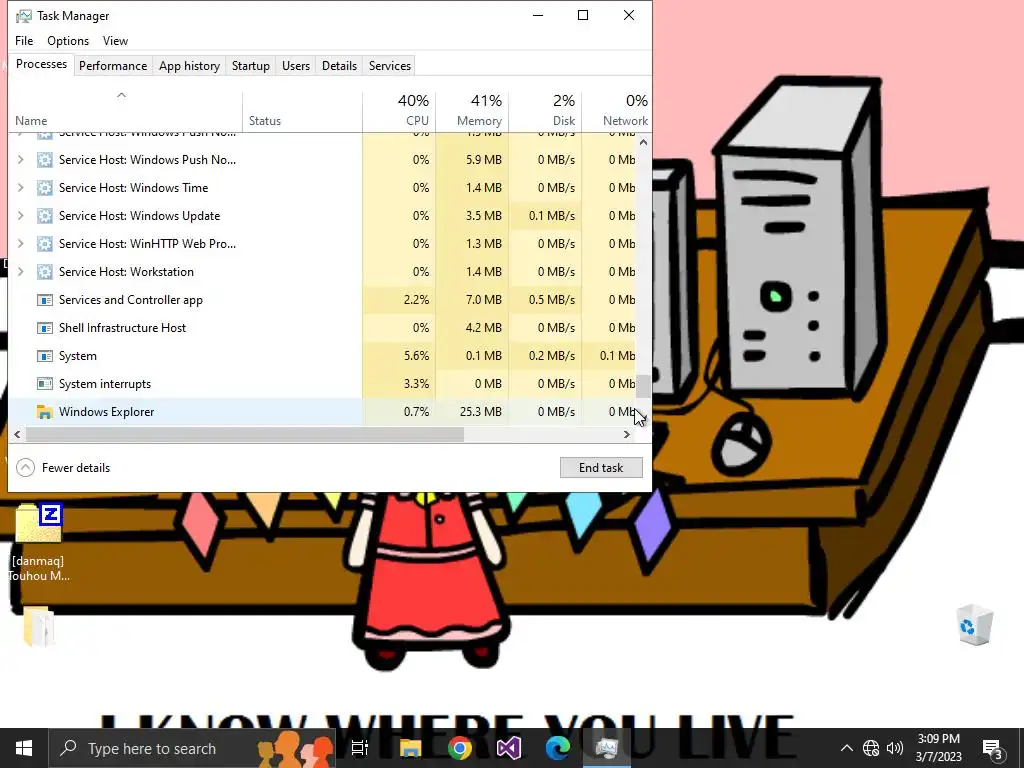Switch to the App history tab

[x=189, y=66]
